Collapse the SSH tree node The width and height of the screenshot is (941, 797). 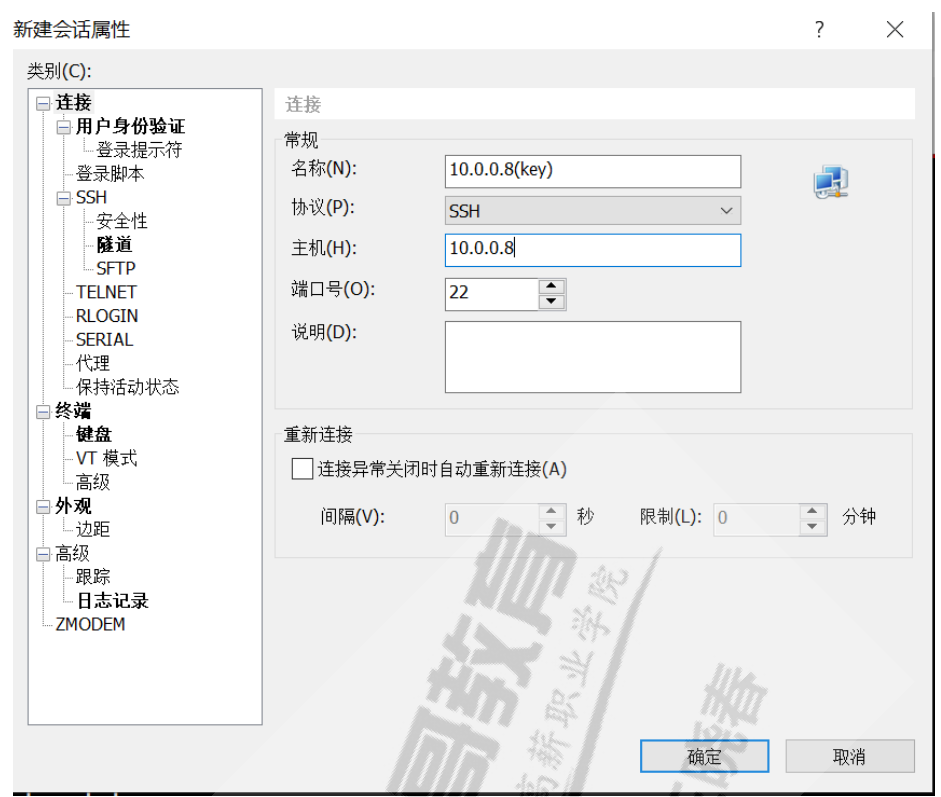coord(64,198)
